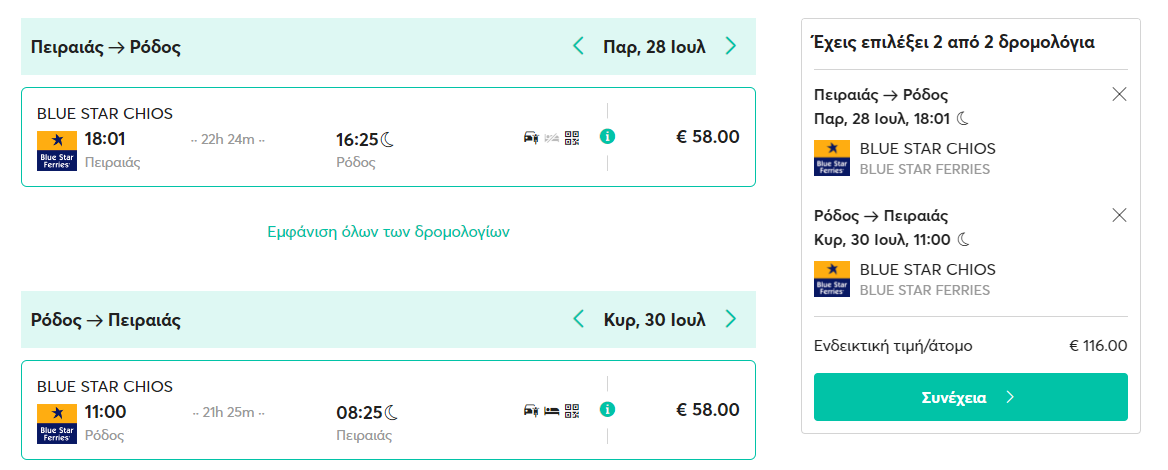Remove Πειραιάς → Ρόδος trip from summary
The height and width of the screenshot is (470, 1168).
(1119, 94)
